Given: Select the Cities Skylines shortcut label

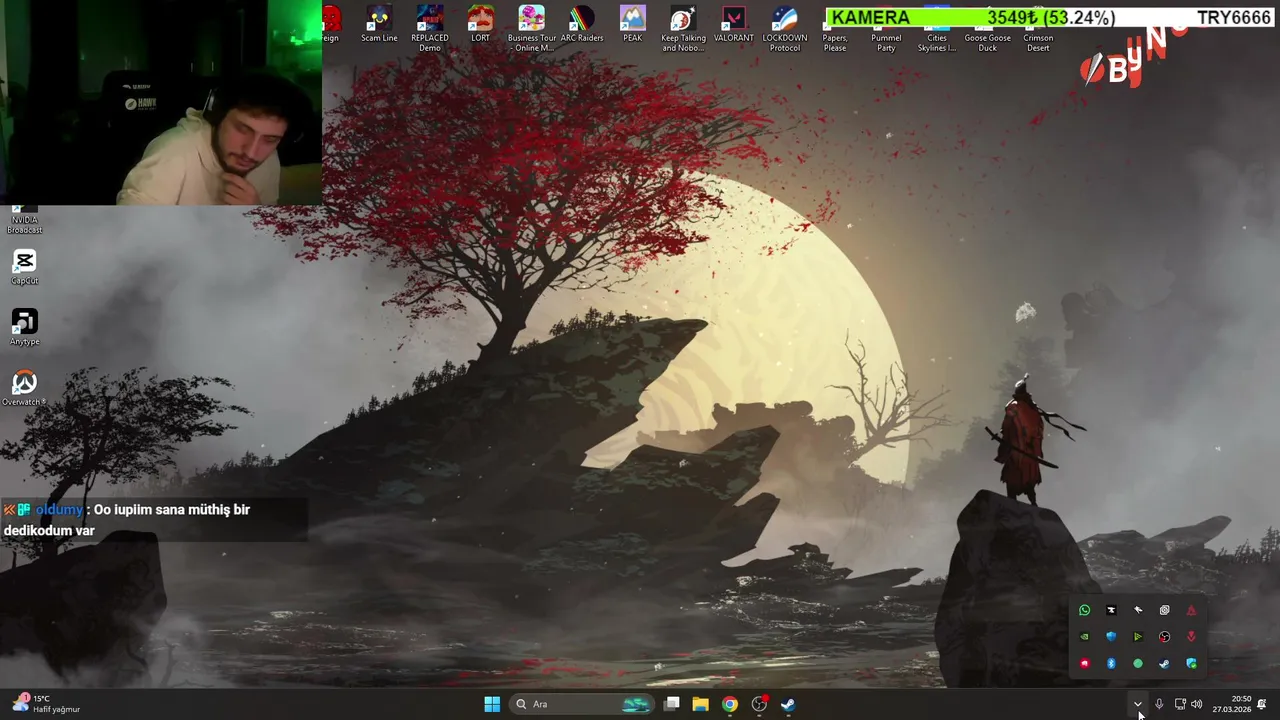Looking at the screenshot, I should pyautogui.click(x=937, y=43).
